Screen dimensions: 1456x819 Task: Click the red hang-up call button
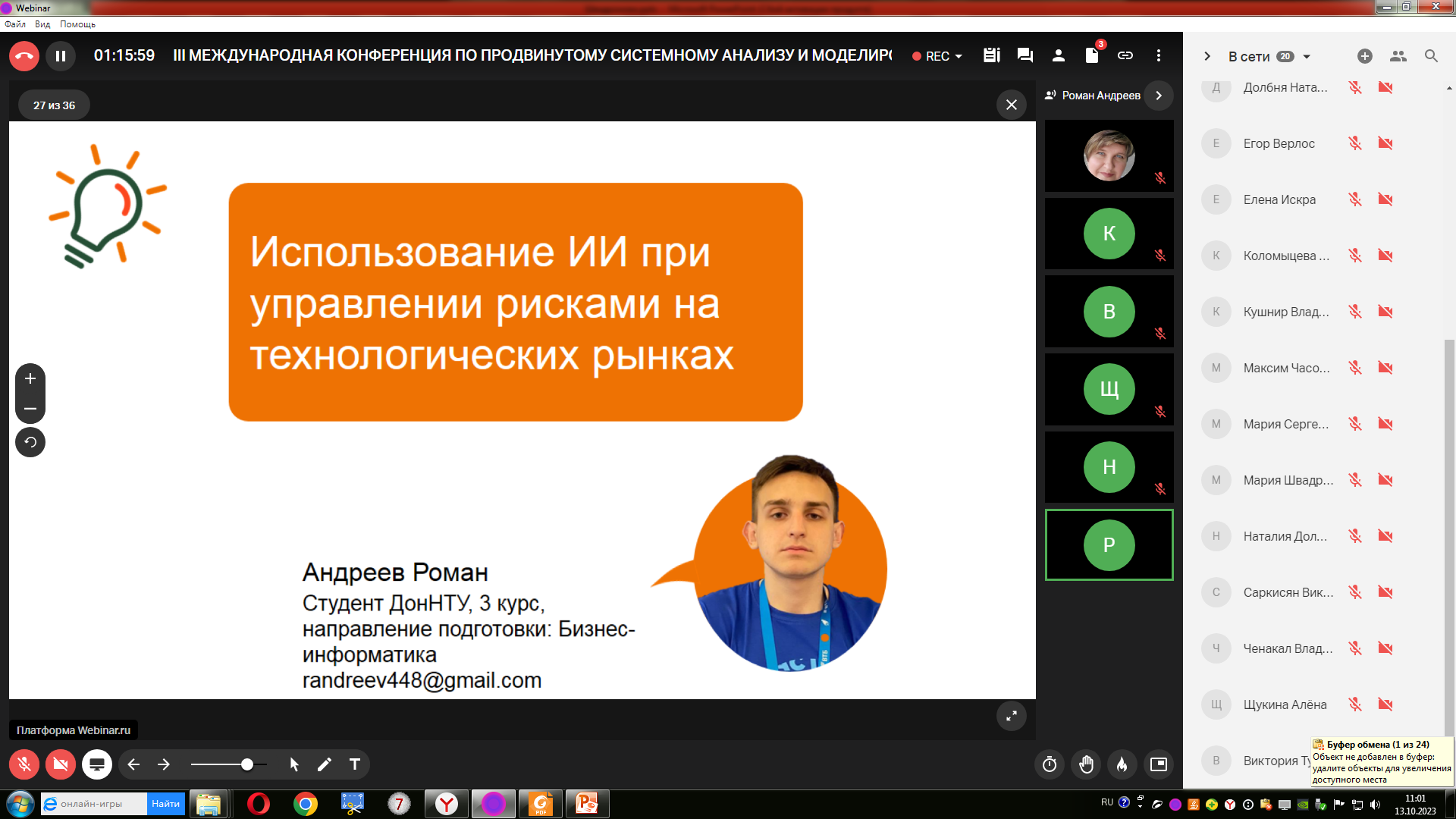point(24,55)
